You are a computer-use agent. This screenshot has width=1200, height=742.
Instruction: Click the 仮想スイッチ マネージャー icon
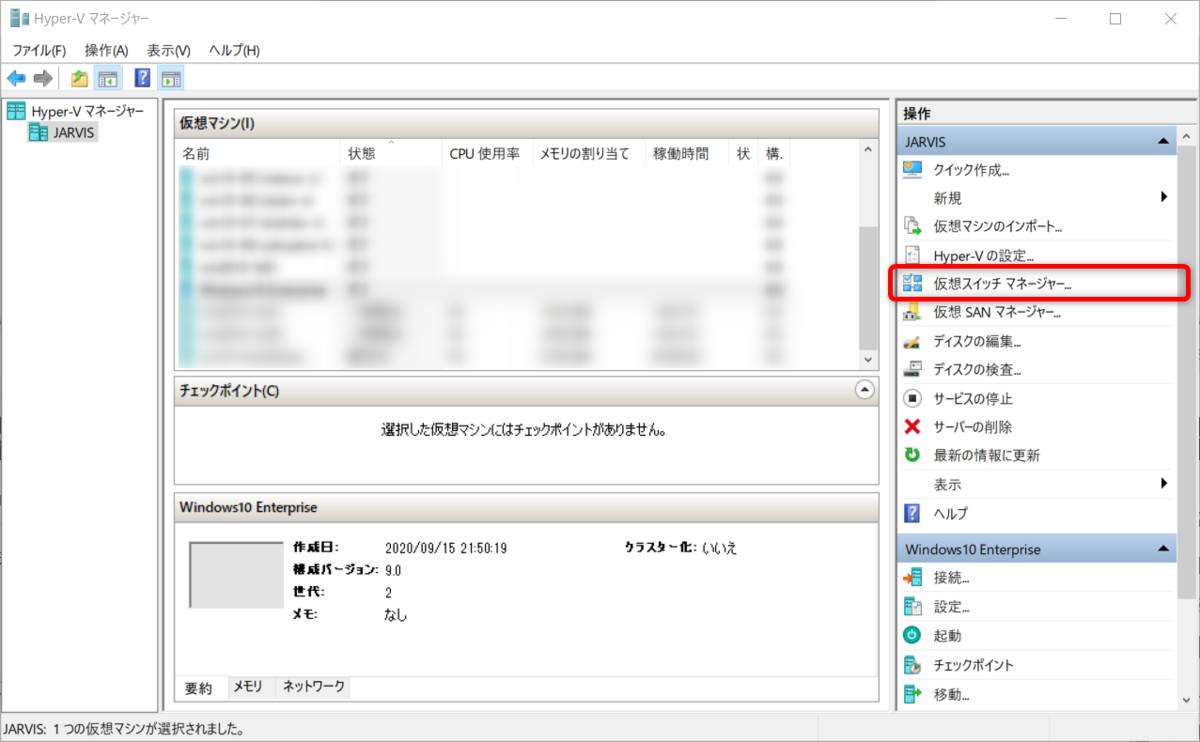click(x=912, y=283)
